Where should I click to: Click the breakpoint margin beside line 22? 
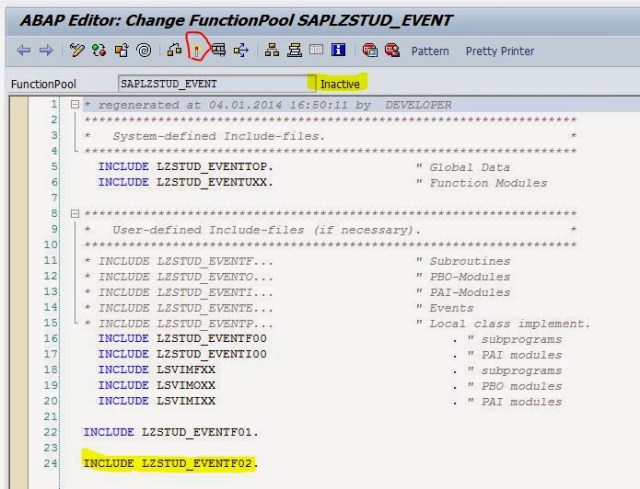coord(19,432)
